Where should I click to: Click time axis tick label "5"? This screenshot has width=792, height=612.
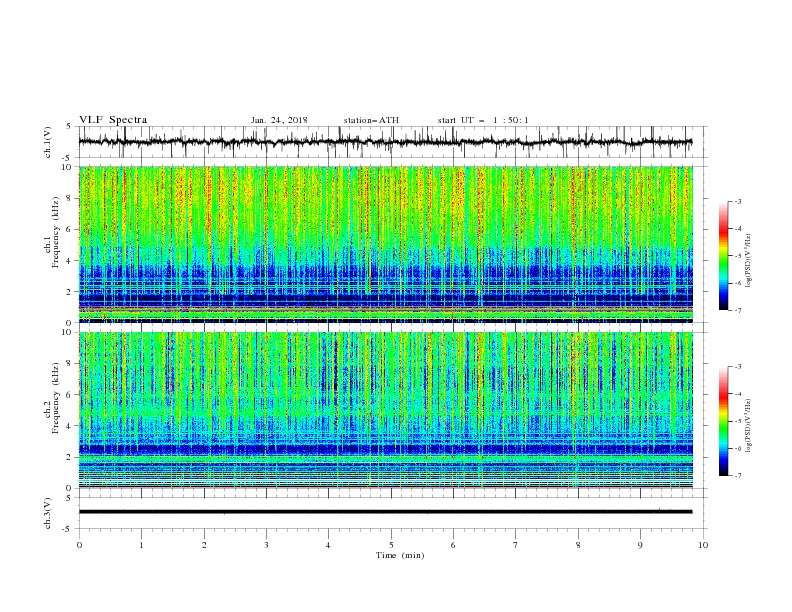[x=391, y=545]
